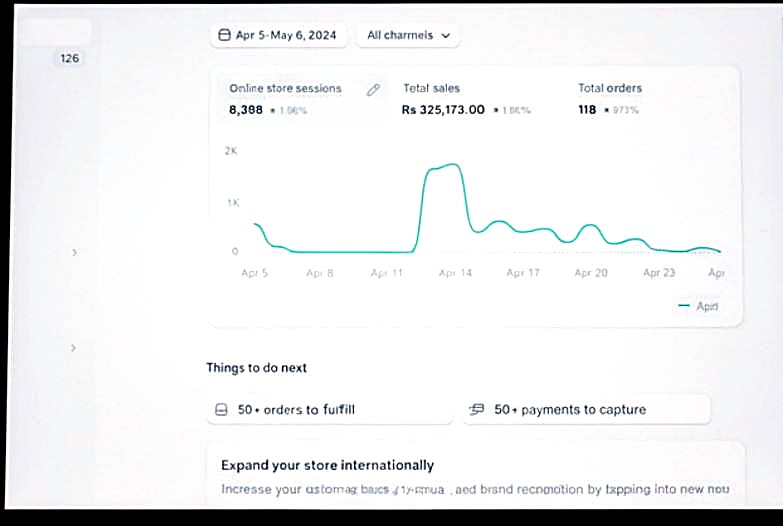Click the calendar icon beside the date range

point(225,35)
